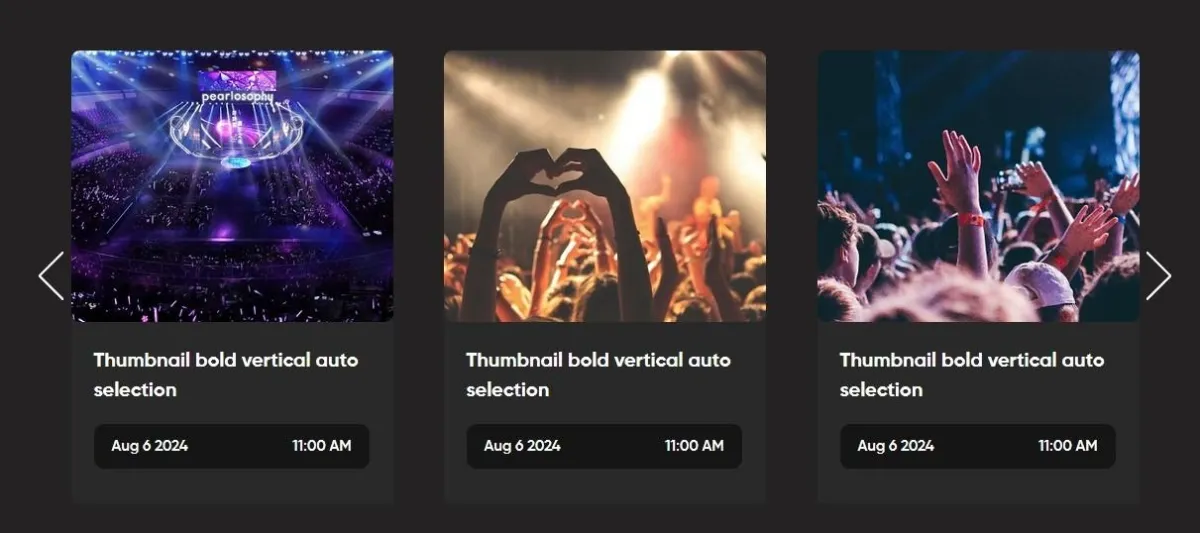Select 11:00 AM on the heart-hands card
This screenshot has height=533, width=1200.
click(x=694, y=446)
